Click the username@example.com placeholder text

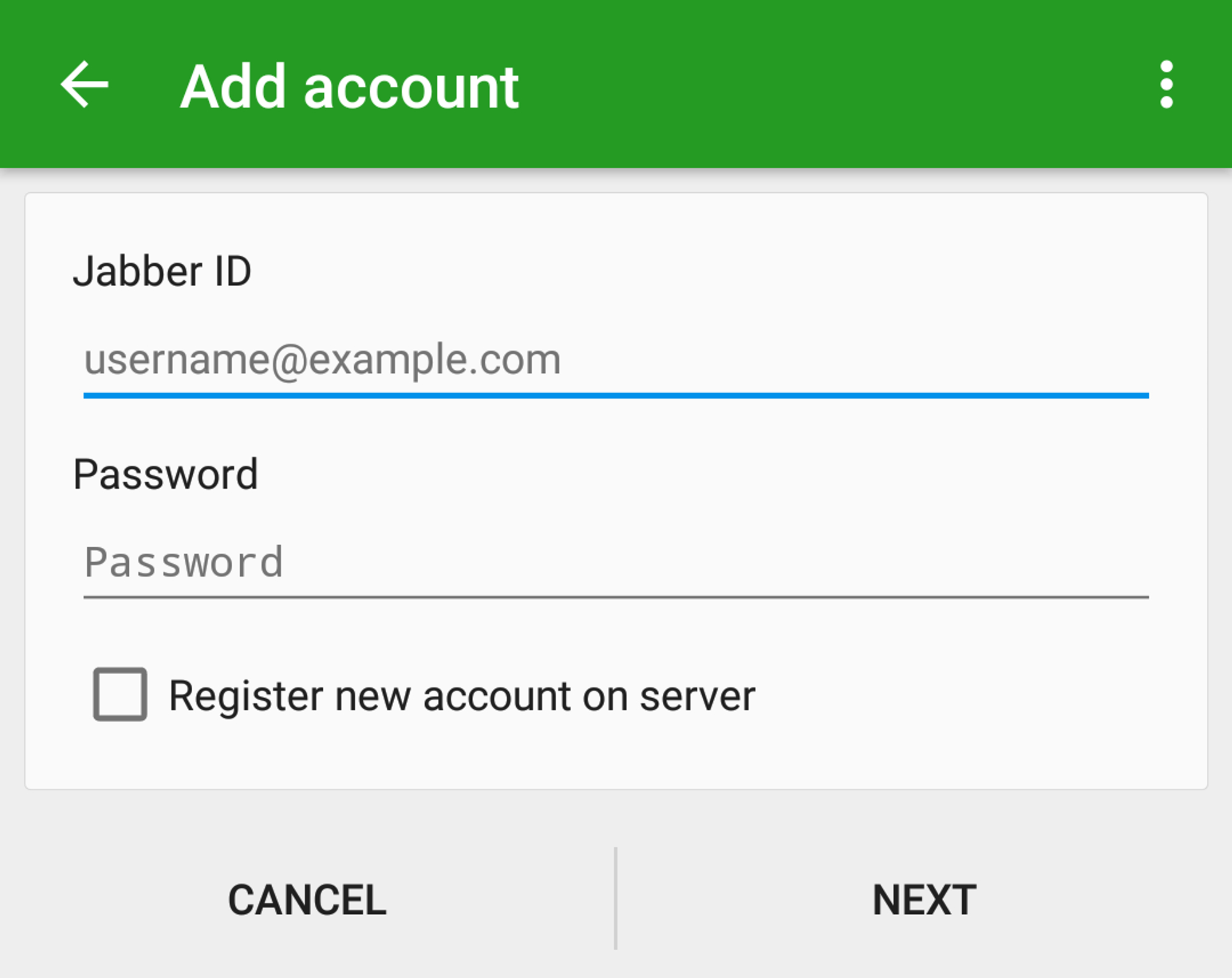322,359
